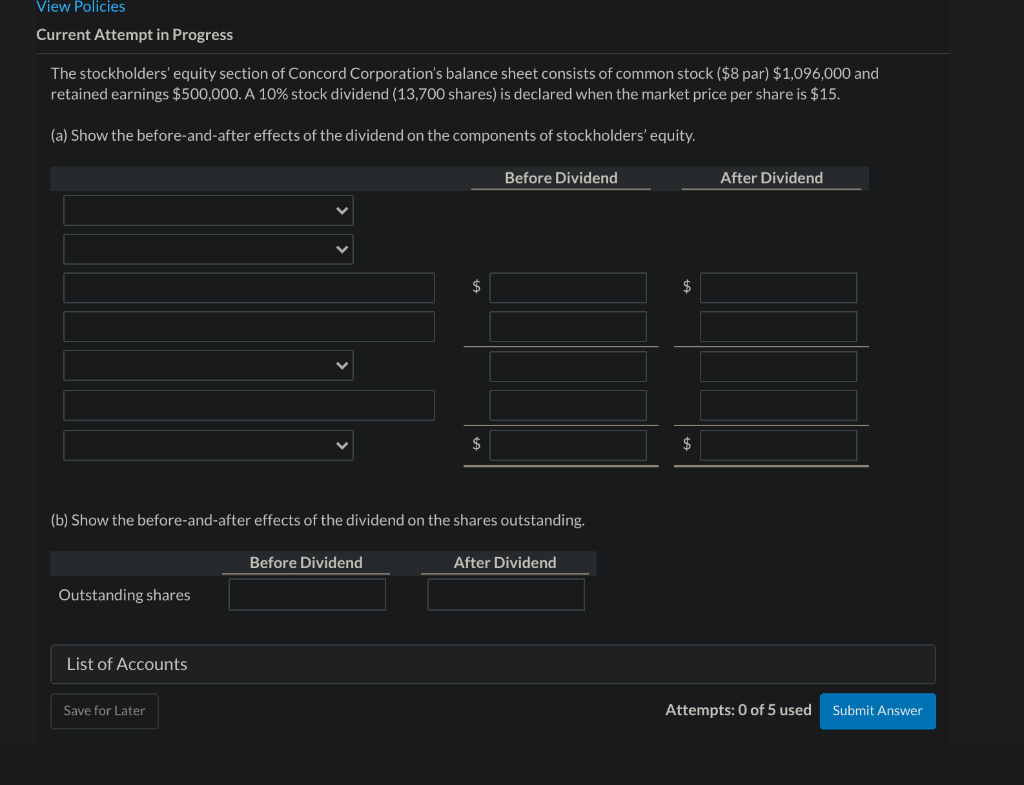Click the bottom After Dividend total field
Screen dimensions: 1024x785
[778, 444]
